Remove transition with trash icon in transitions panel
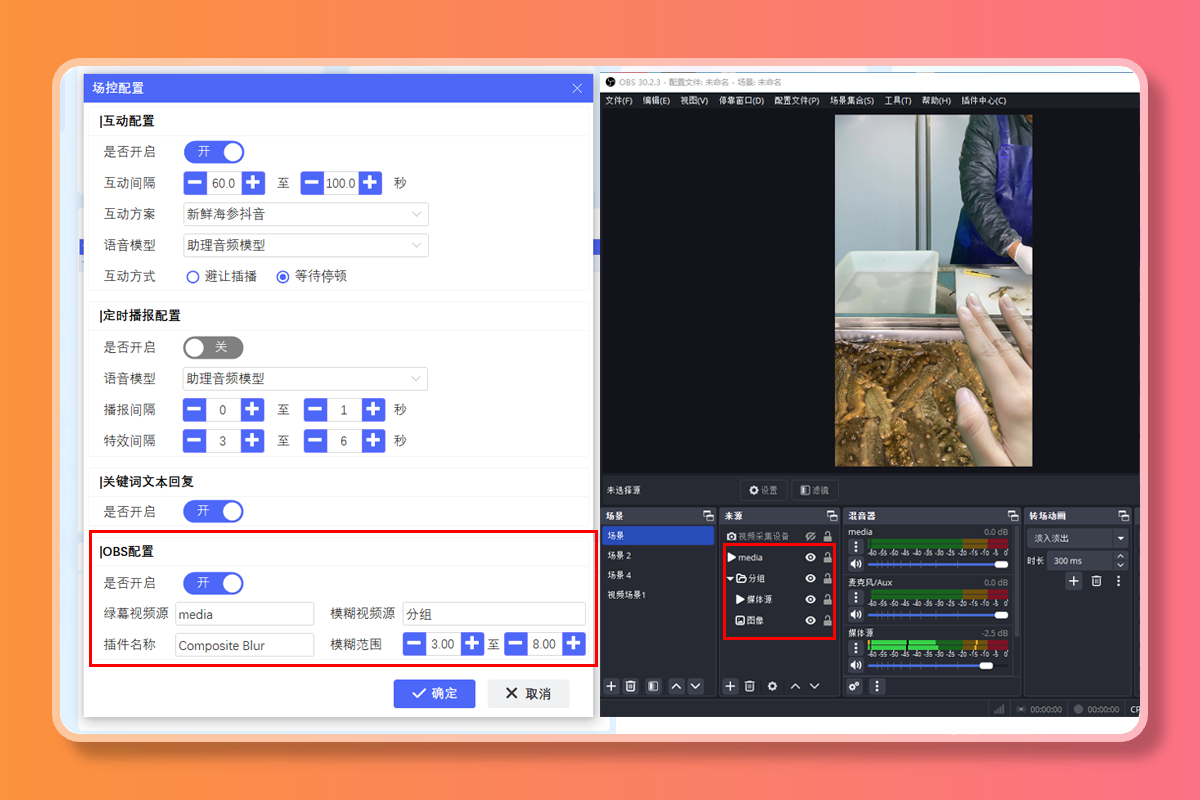The width and height of the screenshot is (1200, 800). pyautogui.click(x=1096, y=581)
